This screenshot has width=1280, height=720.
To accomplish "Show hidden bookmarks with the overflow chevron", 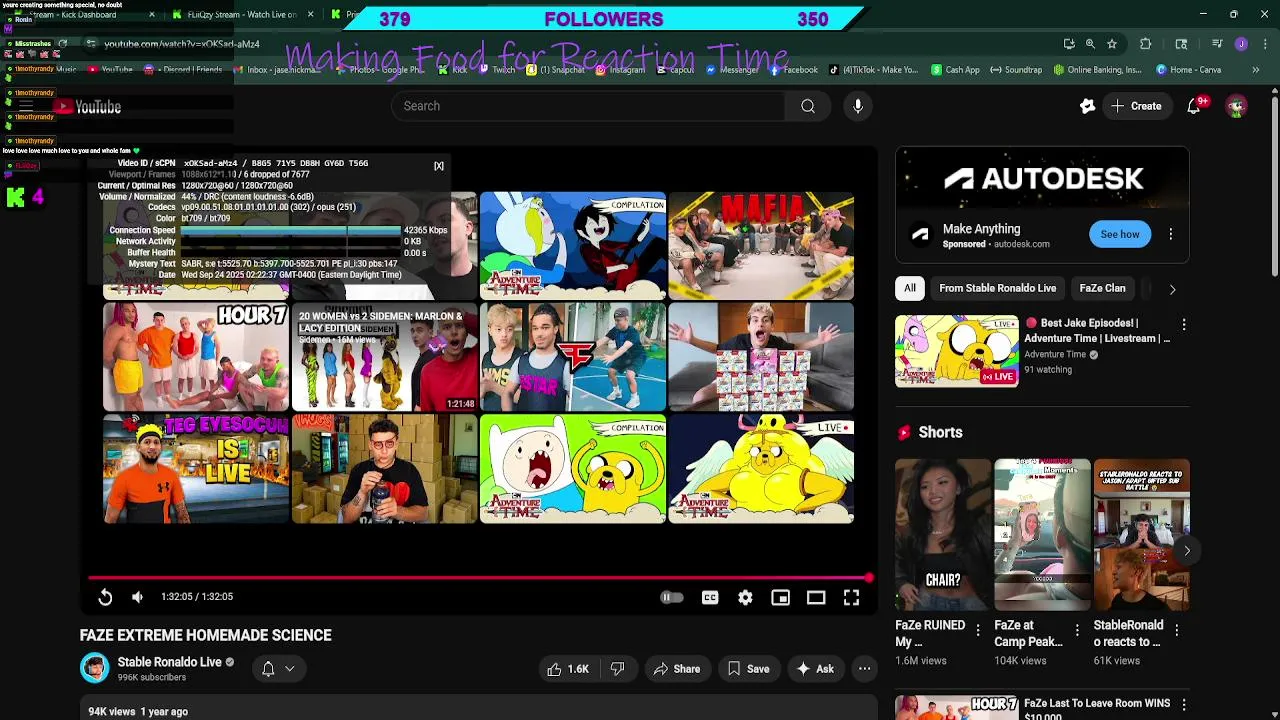I will click(1256, 70).
